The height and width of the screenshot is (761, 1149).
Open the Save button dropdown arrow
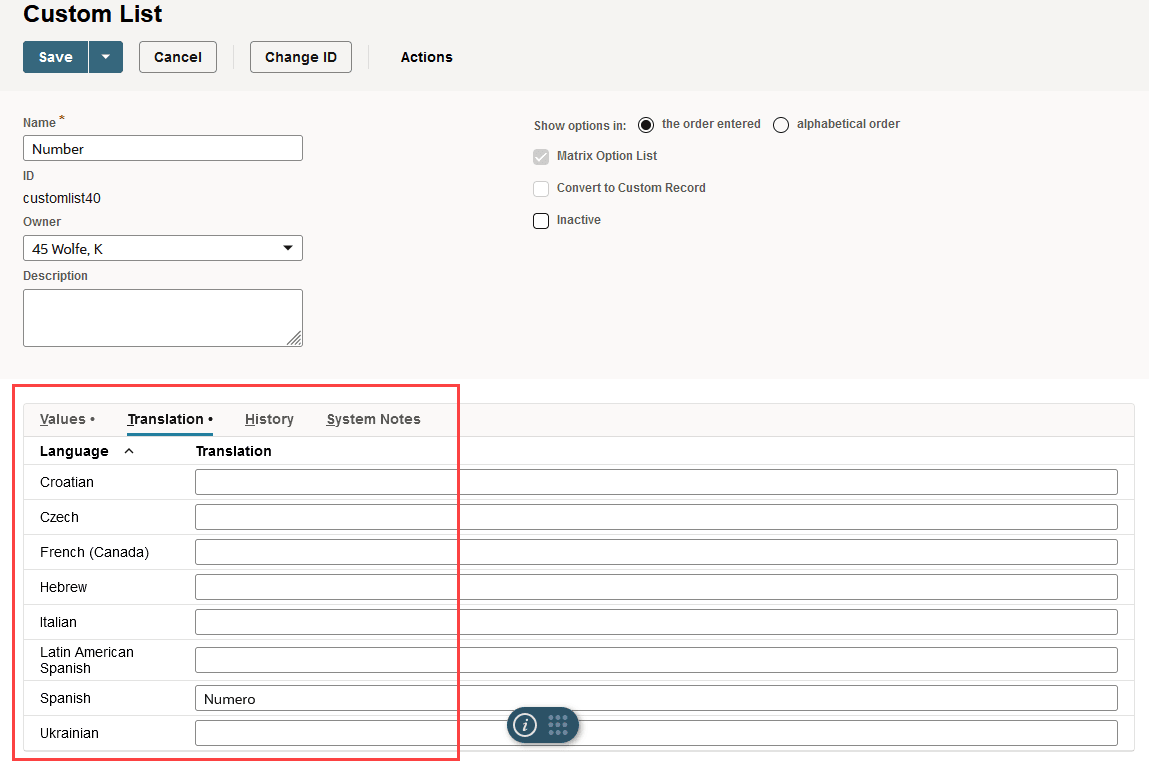point(106,57)
